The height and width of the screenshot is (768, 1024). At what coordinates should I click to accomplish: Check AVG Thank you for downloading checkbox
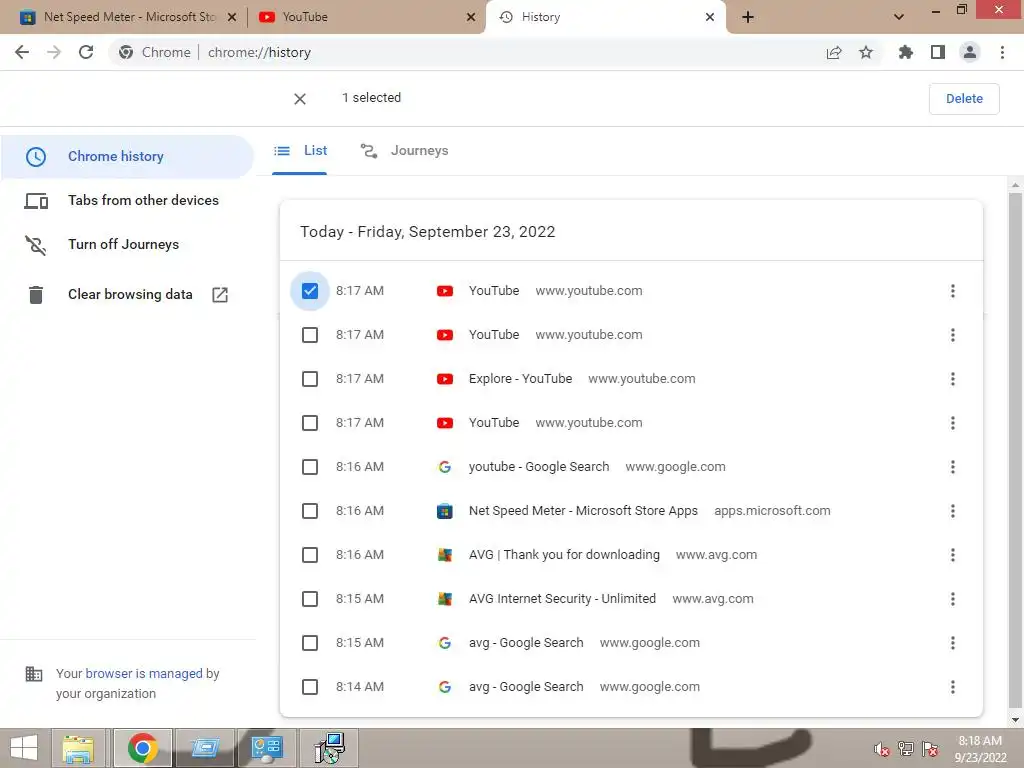[310, 555]
